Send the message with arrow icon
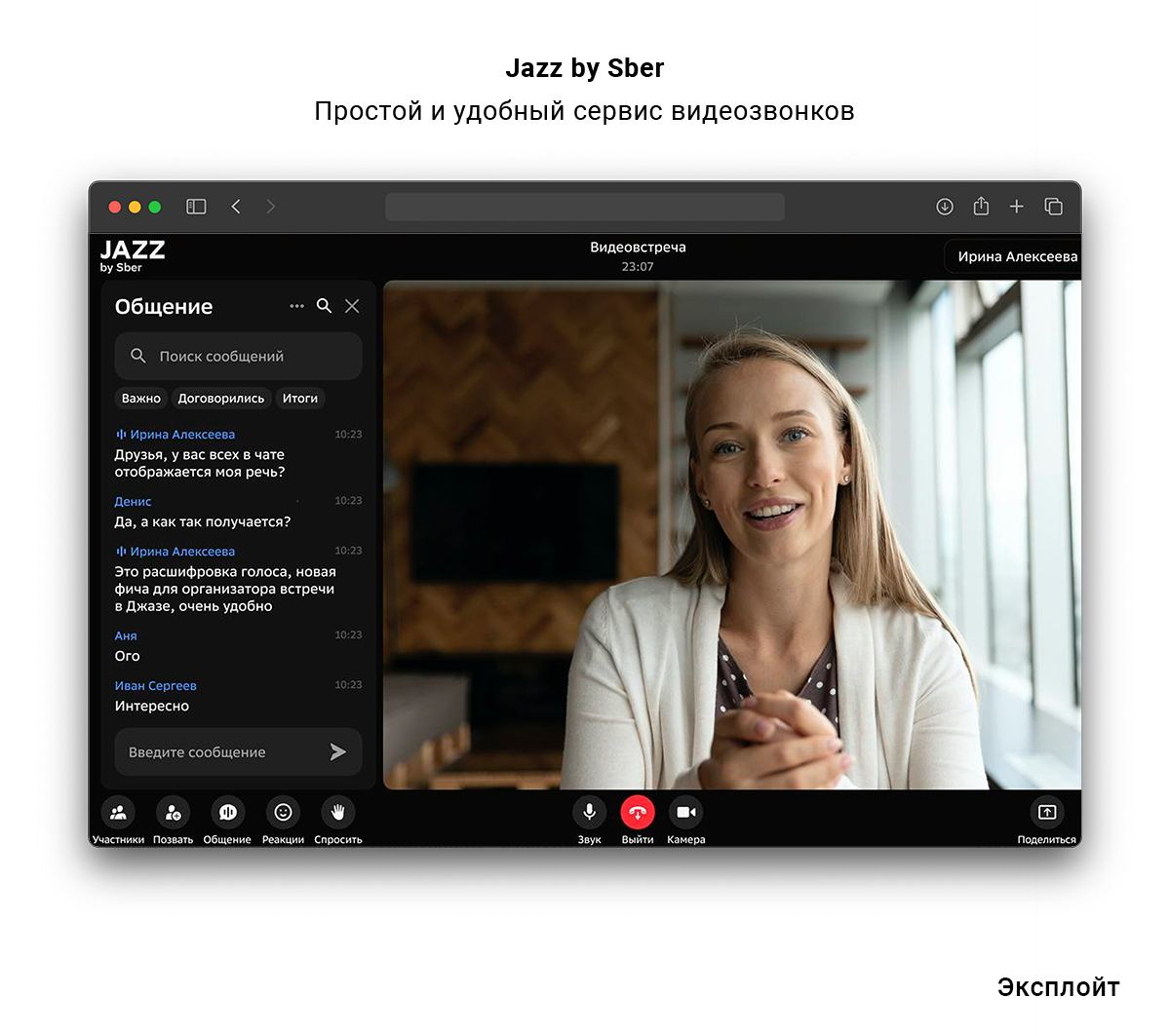This screenshot has width=1170, height=1036. click(x=338, y=751)
